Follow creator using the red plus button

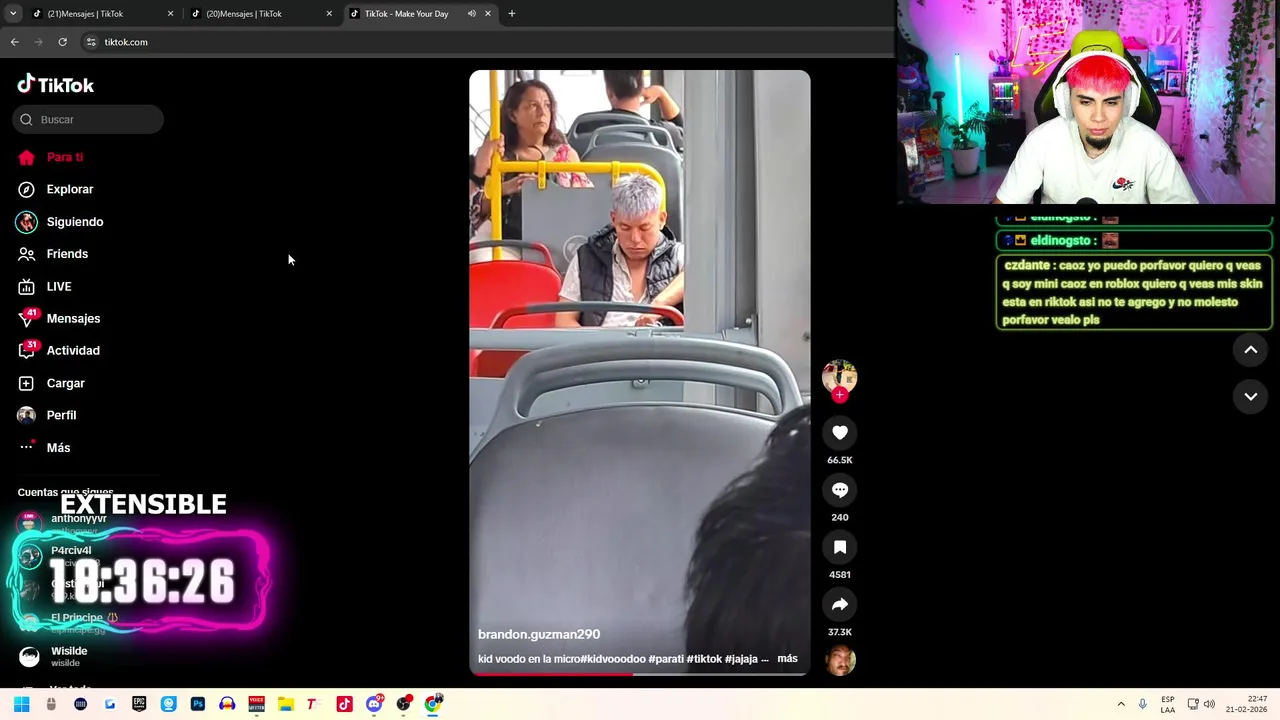(840, 395)
